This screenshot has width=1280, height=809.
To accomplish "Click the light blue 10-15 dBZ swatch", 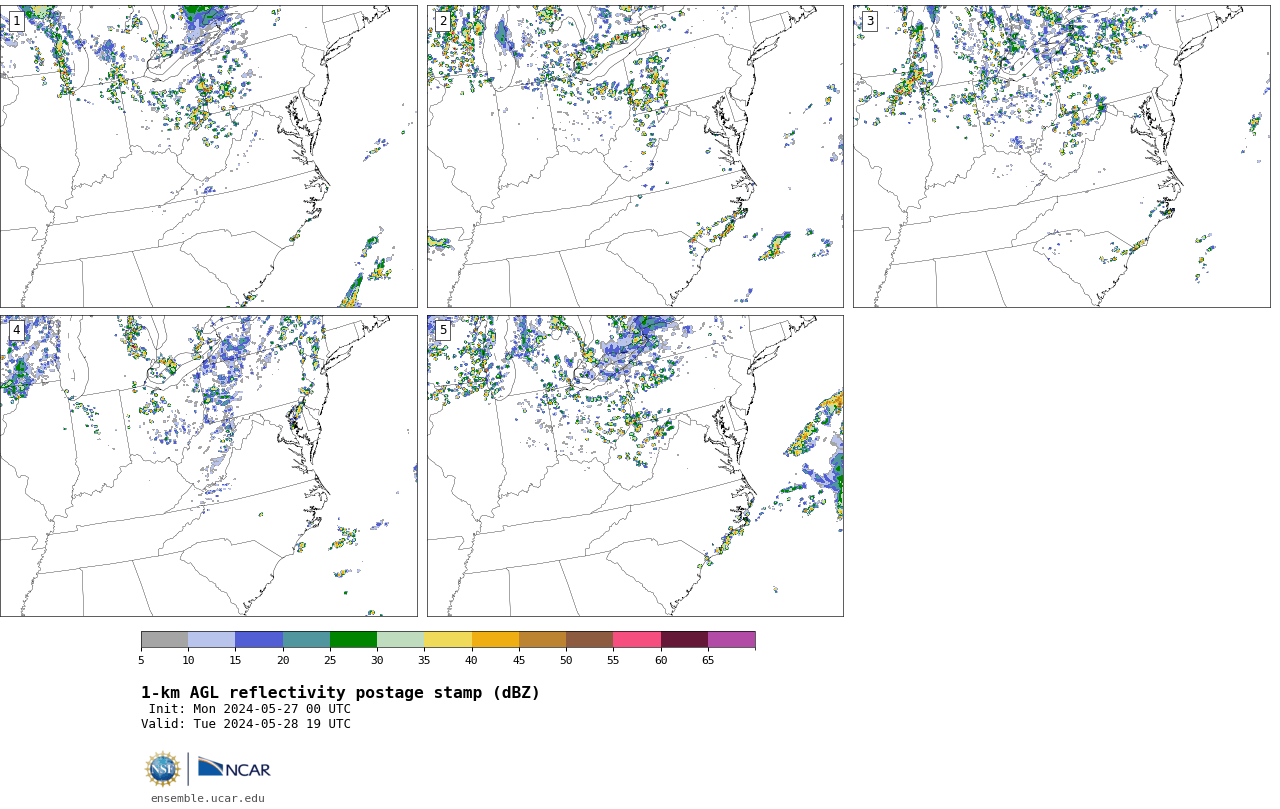I will 211,640.
